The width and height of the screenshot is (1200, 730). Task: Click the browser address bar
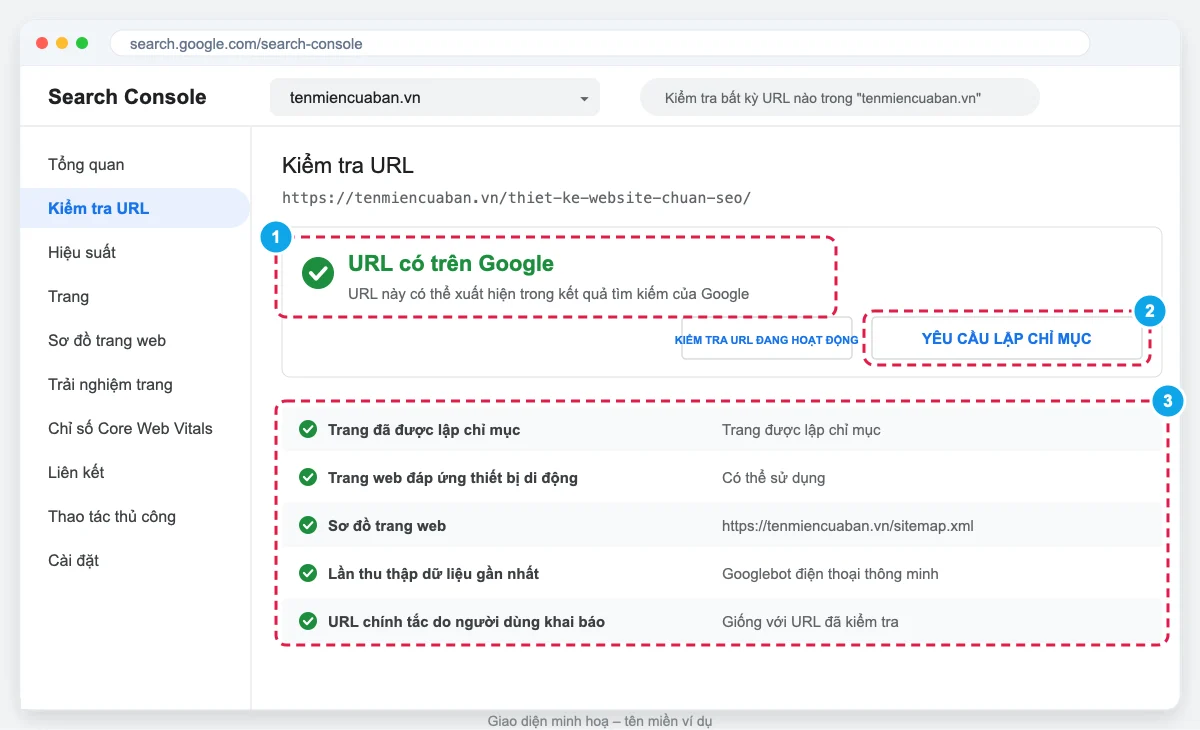pos(600,44)
